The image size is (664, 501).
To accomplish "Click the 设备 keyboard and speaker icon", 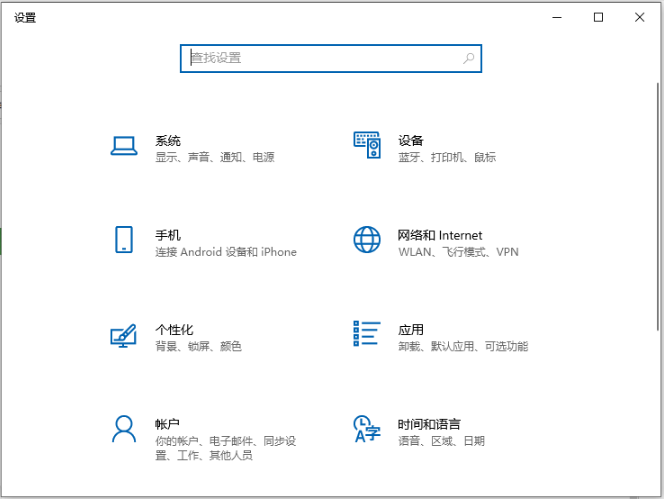I will pos(367,146).
